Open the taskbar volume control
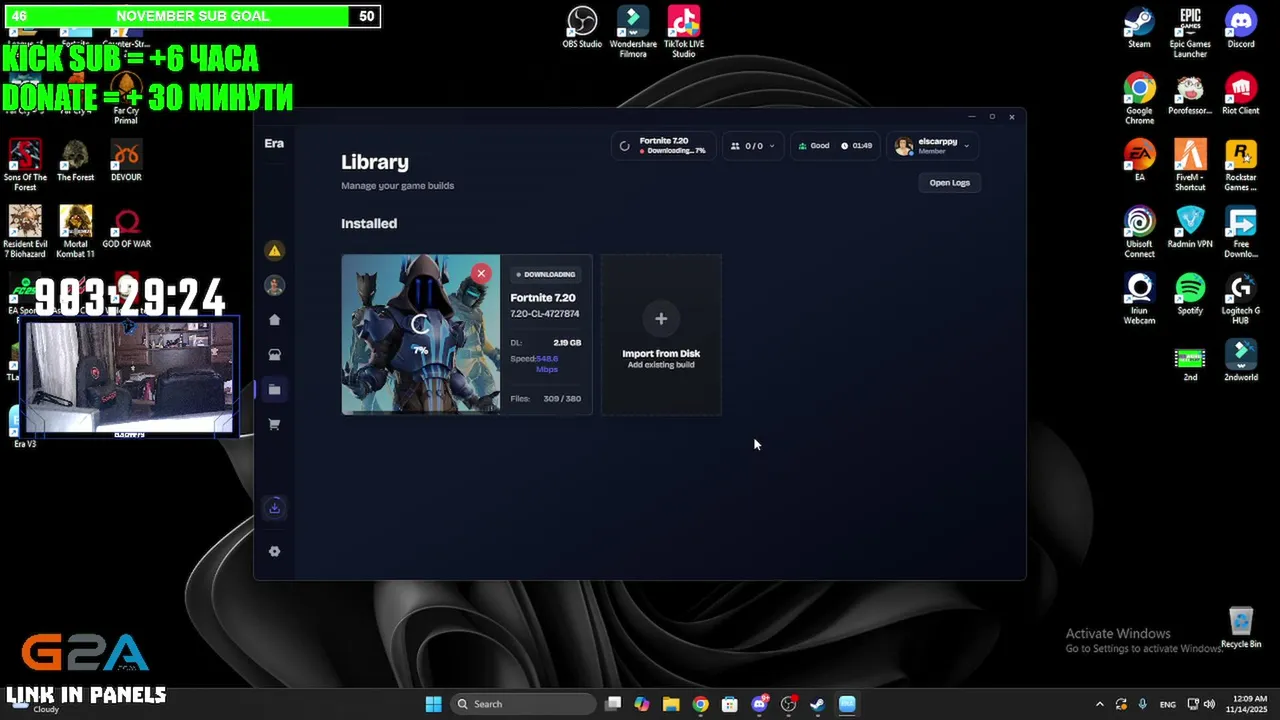The width and height of the screenshot is (1280, 720). pos(1210,704)
